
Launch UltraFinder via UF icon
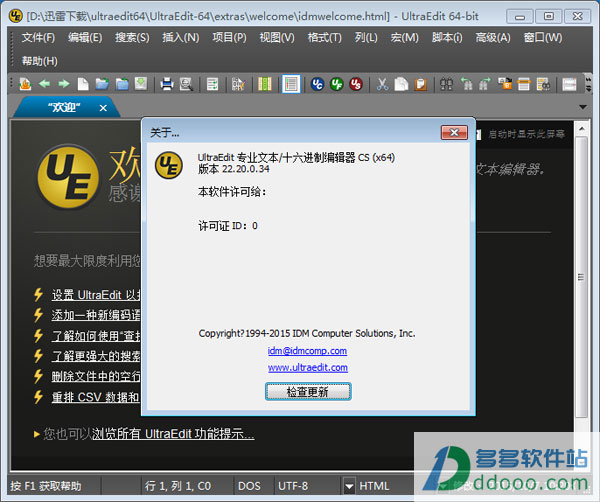pyautogui.click(x=337, y=84)
